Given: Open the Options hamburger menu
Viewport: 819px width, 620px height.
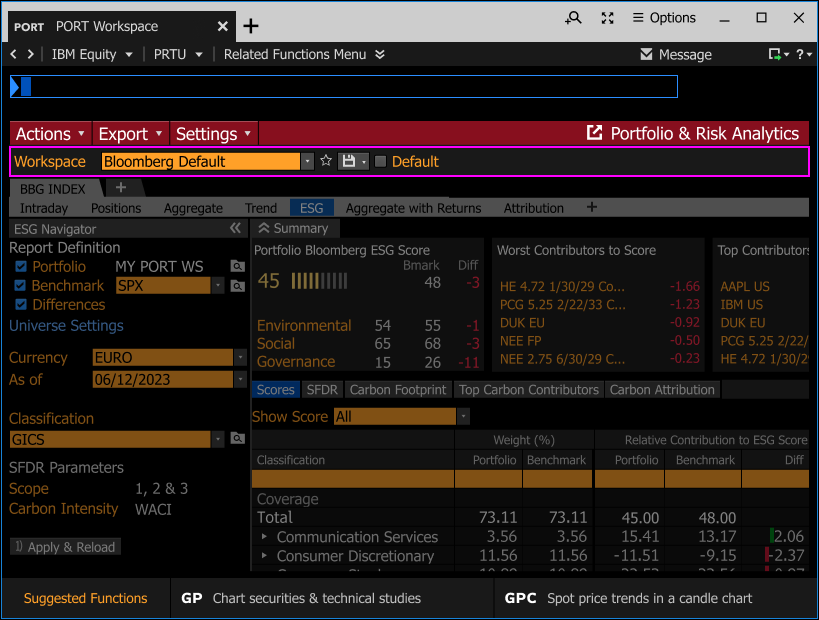Looking at the screenshot, I should 664,18.
